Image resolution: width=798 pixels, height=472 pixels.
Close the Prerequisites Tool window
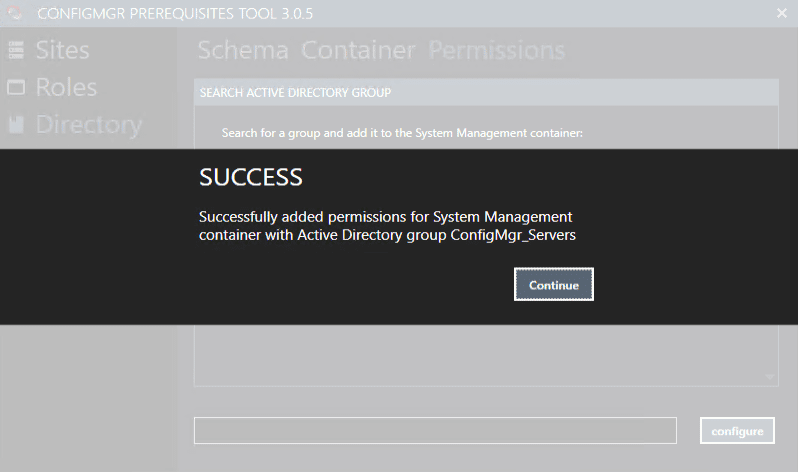tap(782, 13)
